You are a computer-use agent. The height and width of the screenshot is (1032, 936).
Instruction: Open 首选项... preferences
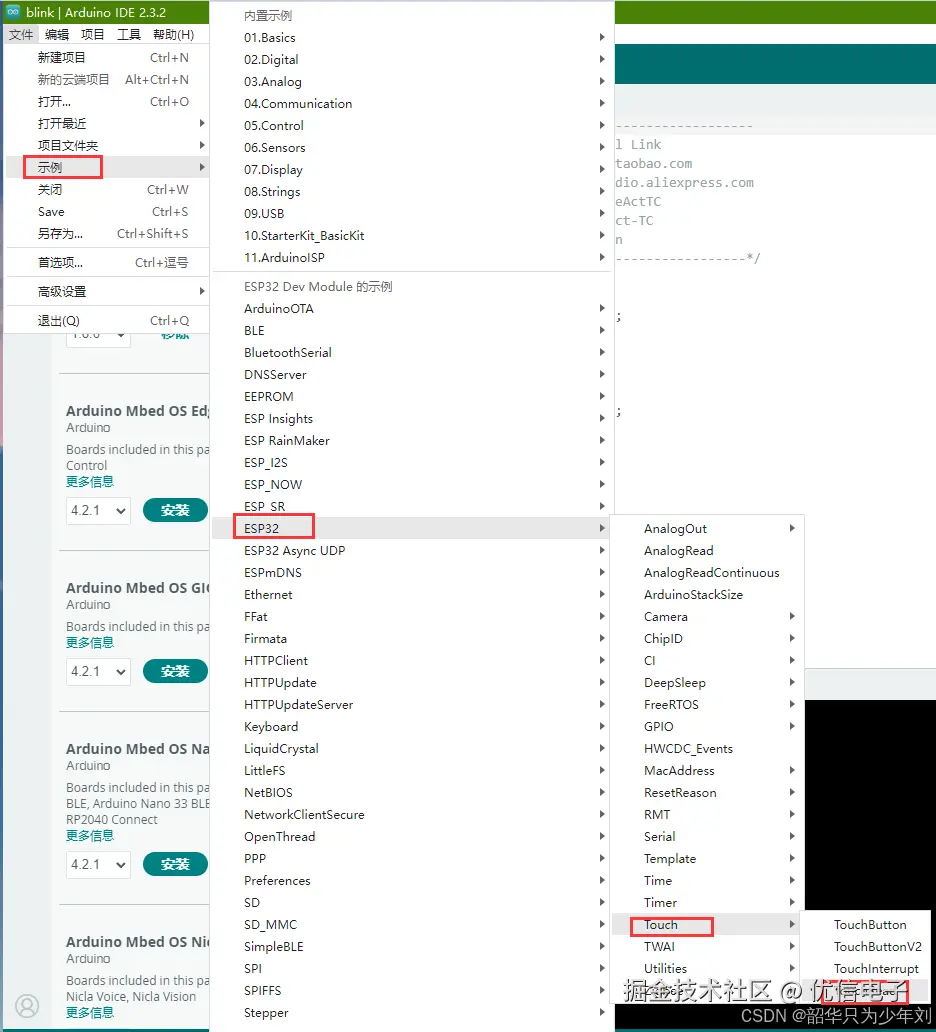pyautogui.click(x=107, y=263)
